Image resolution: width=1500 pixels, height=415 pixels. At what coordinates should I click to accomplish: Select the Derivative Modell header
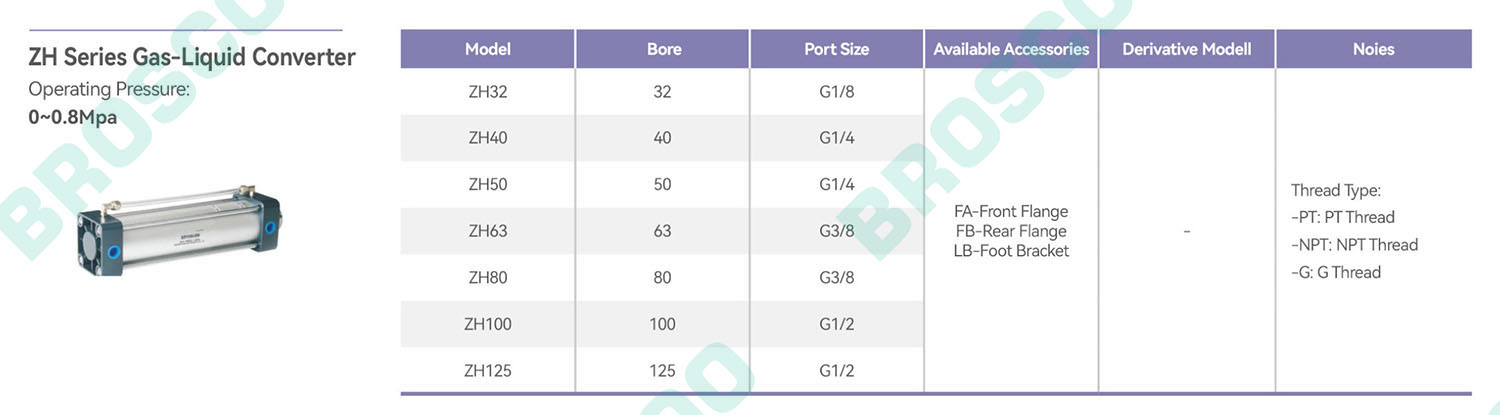pos(1187,49)
